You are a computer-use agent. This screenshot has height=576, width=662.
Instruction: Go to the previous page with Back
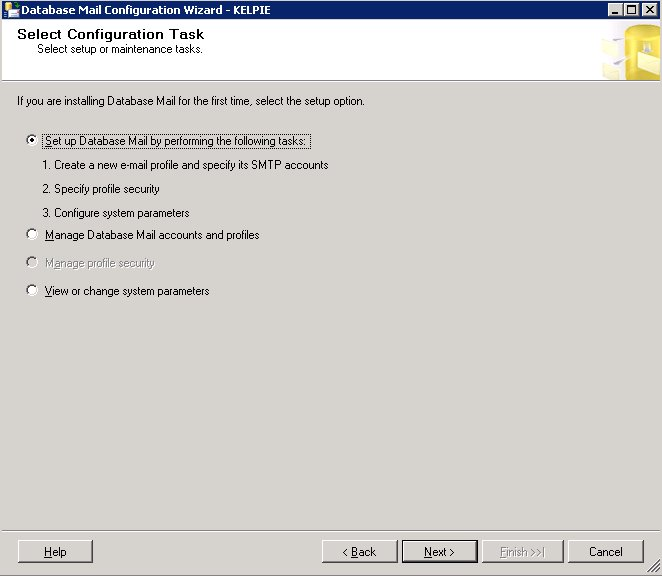[x=359, y=552]
